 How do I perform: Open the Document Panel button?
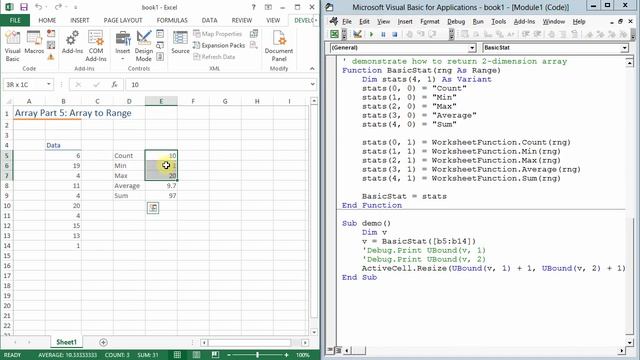(279, 46)
